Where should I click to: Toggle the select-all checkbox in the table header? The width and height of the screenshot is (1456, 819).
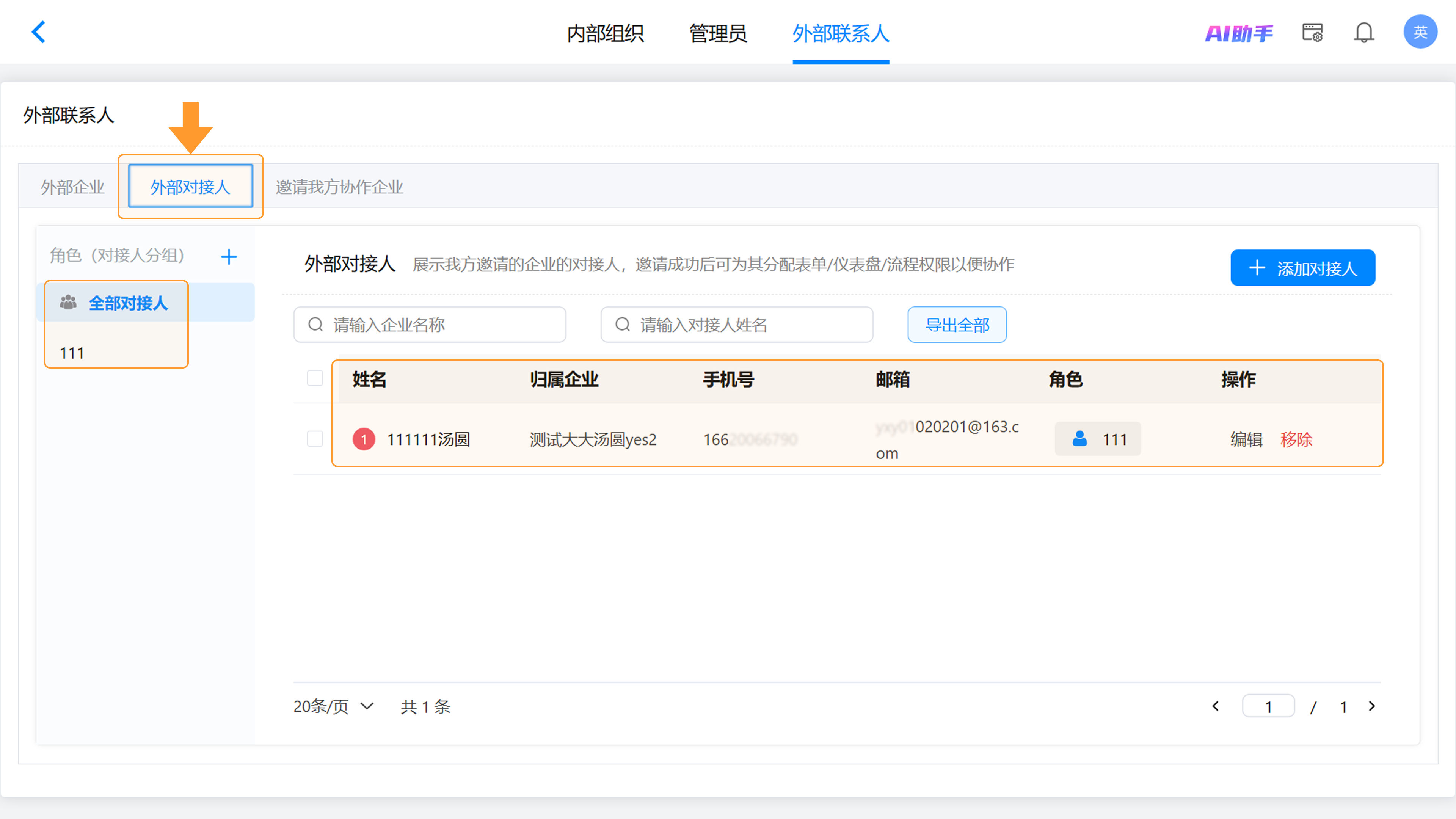pyautogui.click(x=315, y=378)
